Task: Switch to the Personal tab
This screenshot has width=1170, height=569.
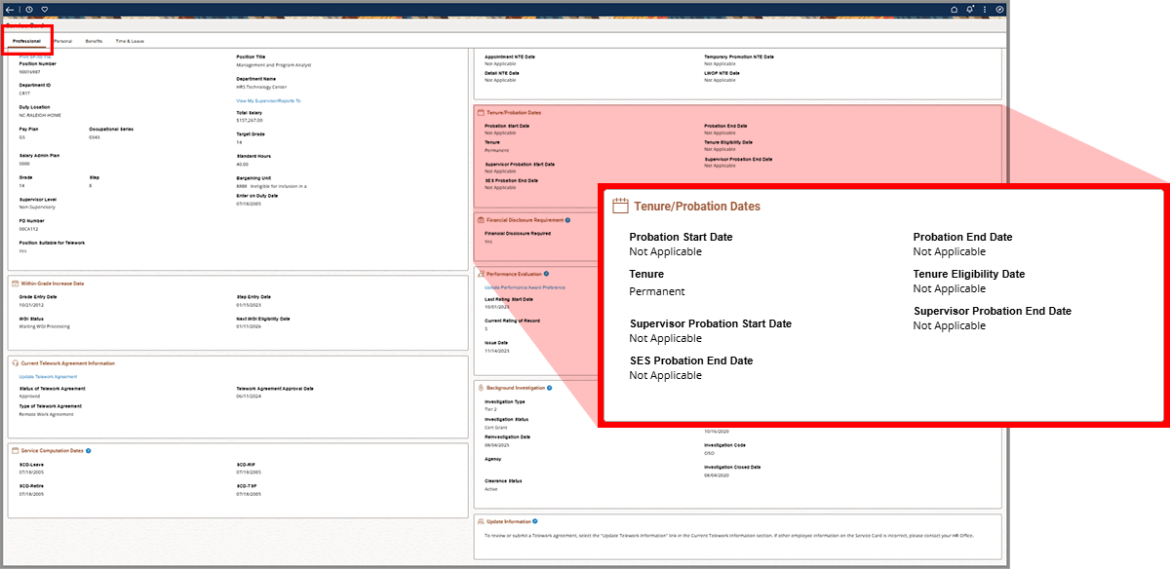Action: click(62, 42)
